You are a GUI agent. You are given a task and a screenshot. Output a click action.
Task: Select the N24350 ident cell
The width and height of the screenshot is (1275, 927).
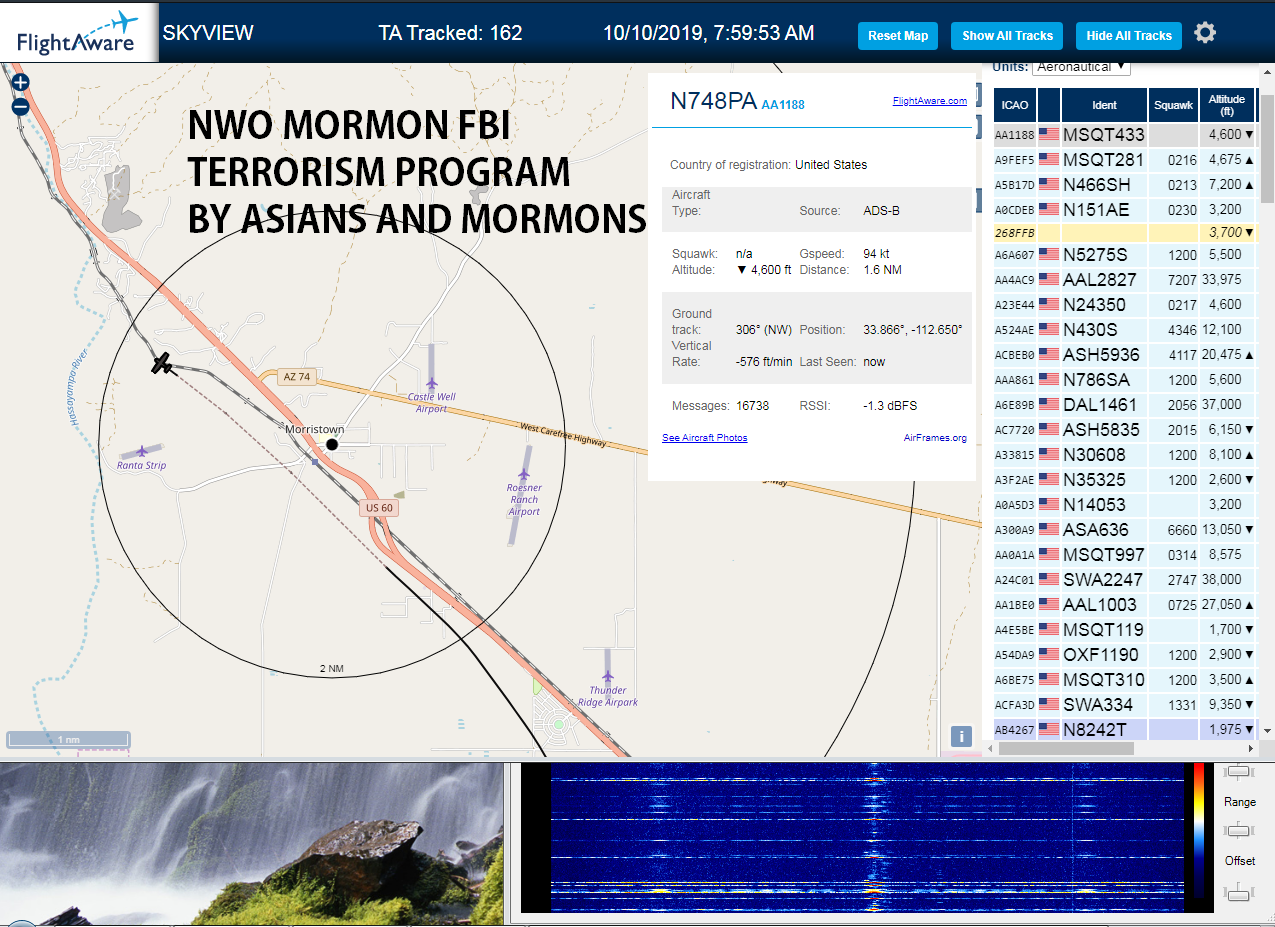(1104, 304)
